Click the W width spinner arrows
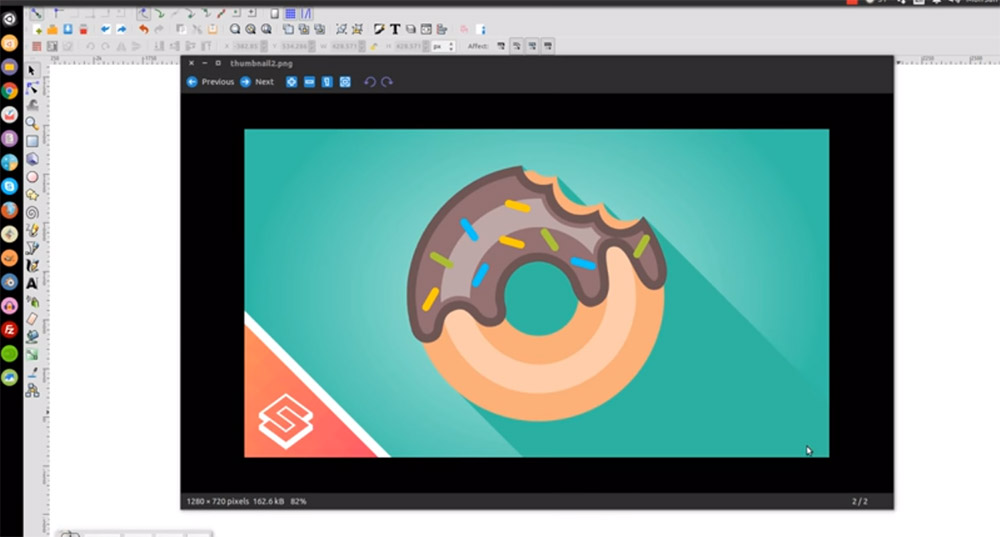 (x=362, y=47)
